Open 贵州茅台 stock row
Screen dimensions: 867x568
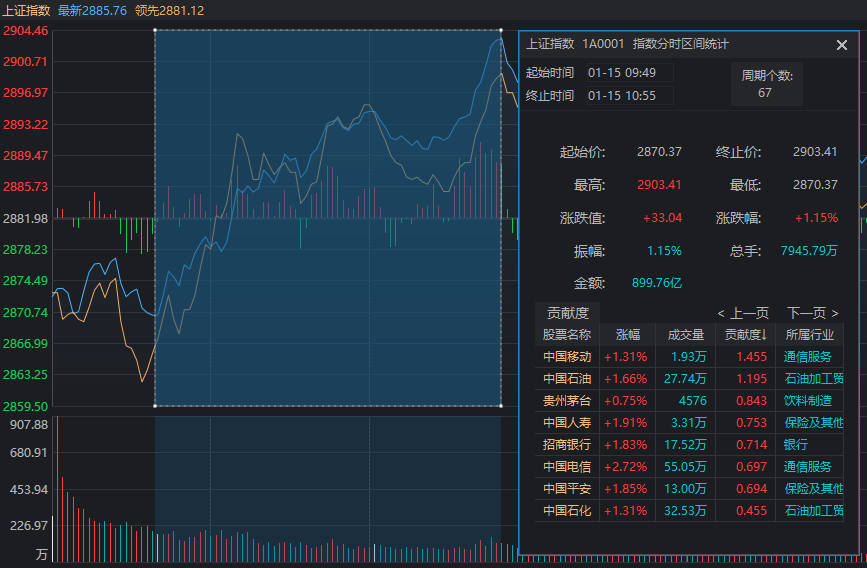pos(567,400)
